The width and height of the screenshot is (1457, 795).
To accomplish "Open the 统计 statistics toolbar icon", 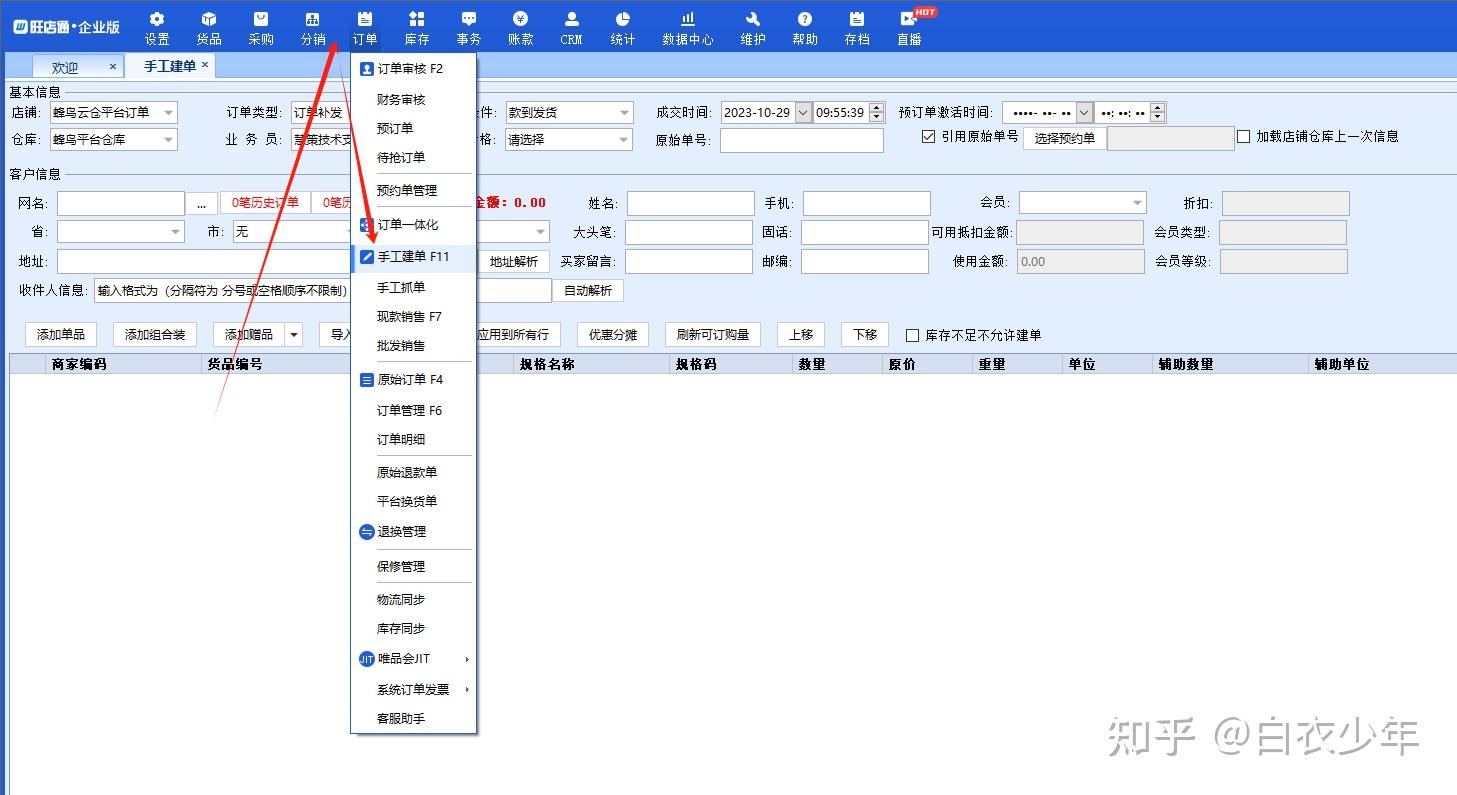I will (x=623, y=28).
